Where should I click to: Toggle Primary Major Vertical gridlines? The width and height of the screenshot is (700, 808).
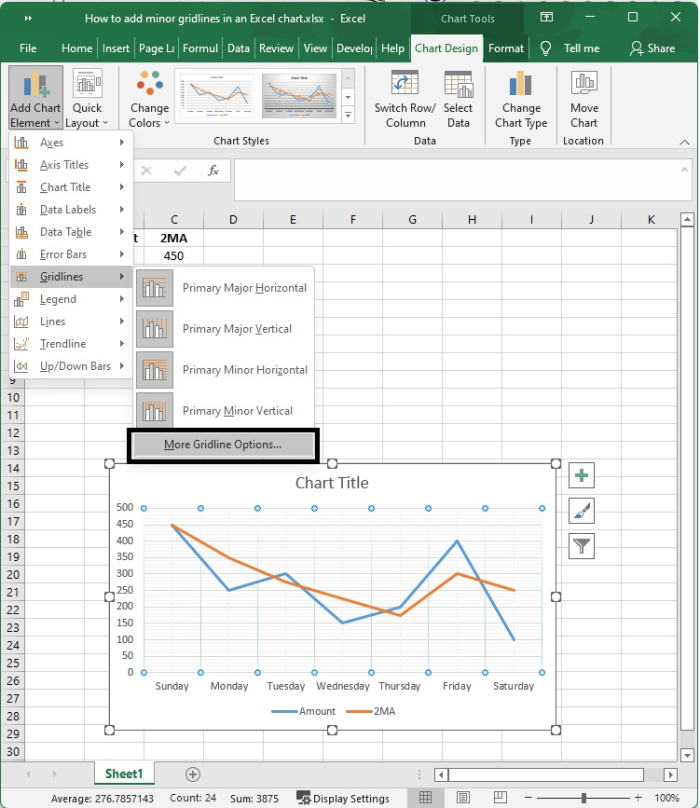pos(224,329)
